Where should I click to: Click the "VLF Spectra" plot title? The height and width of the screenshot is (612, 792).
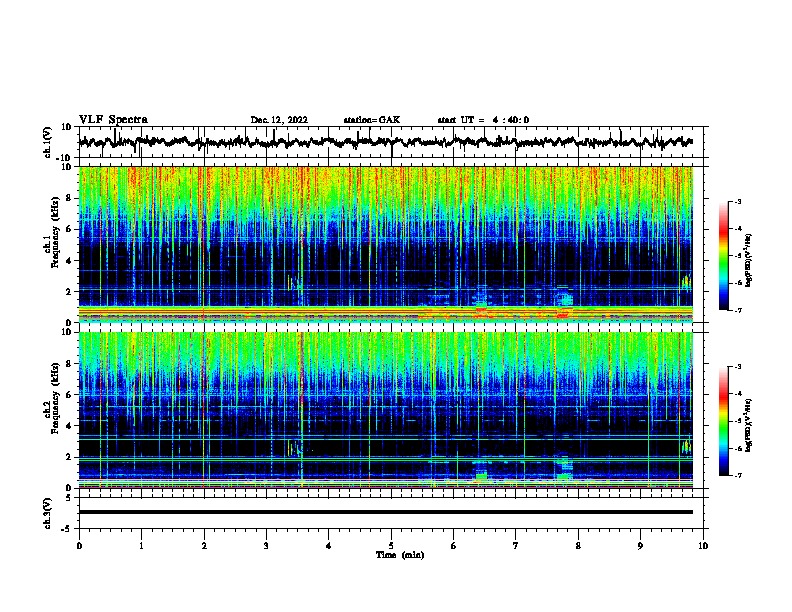click(113, 120)
